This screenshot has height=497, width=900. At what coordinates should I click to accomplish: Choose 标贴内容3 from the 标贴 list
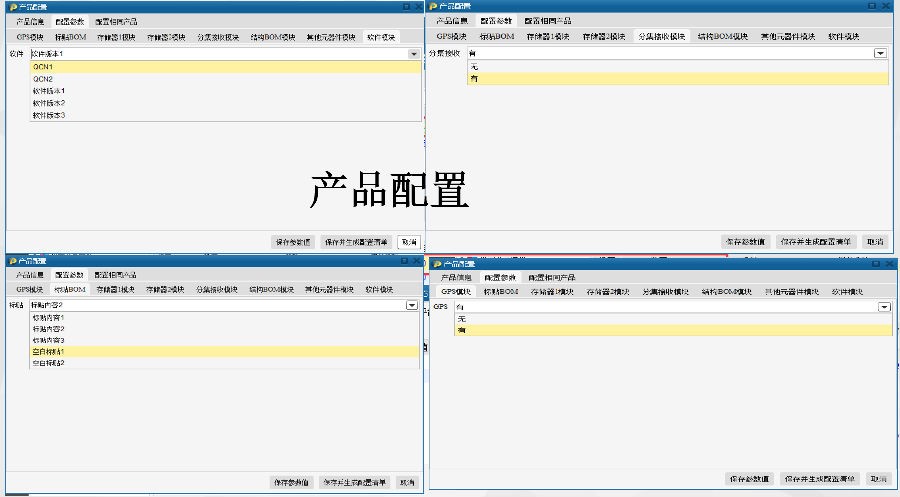pyautogui.click(x=48, y=340)
